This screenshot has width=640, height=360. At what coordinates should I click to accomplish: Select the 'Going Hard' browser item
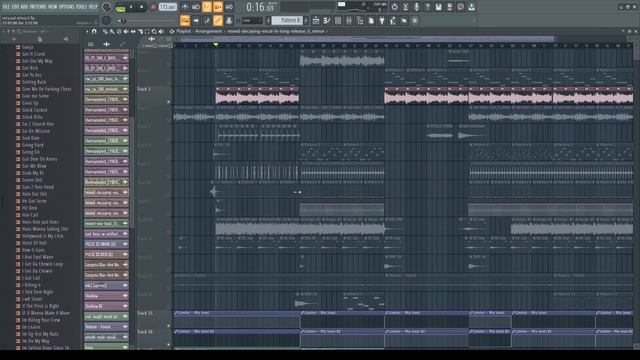click(x=33, y=145)
